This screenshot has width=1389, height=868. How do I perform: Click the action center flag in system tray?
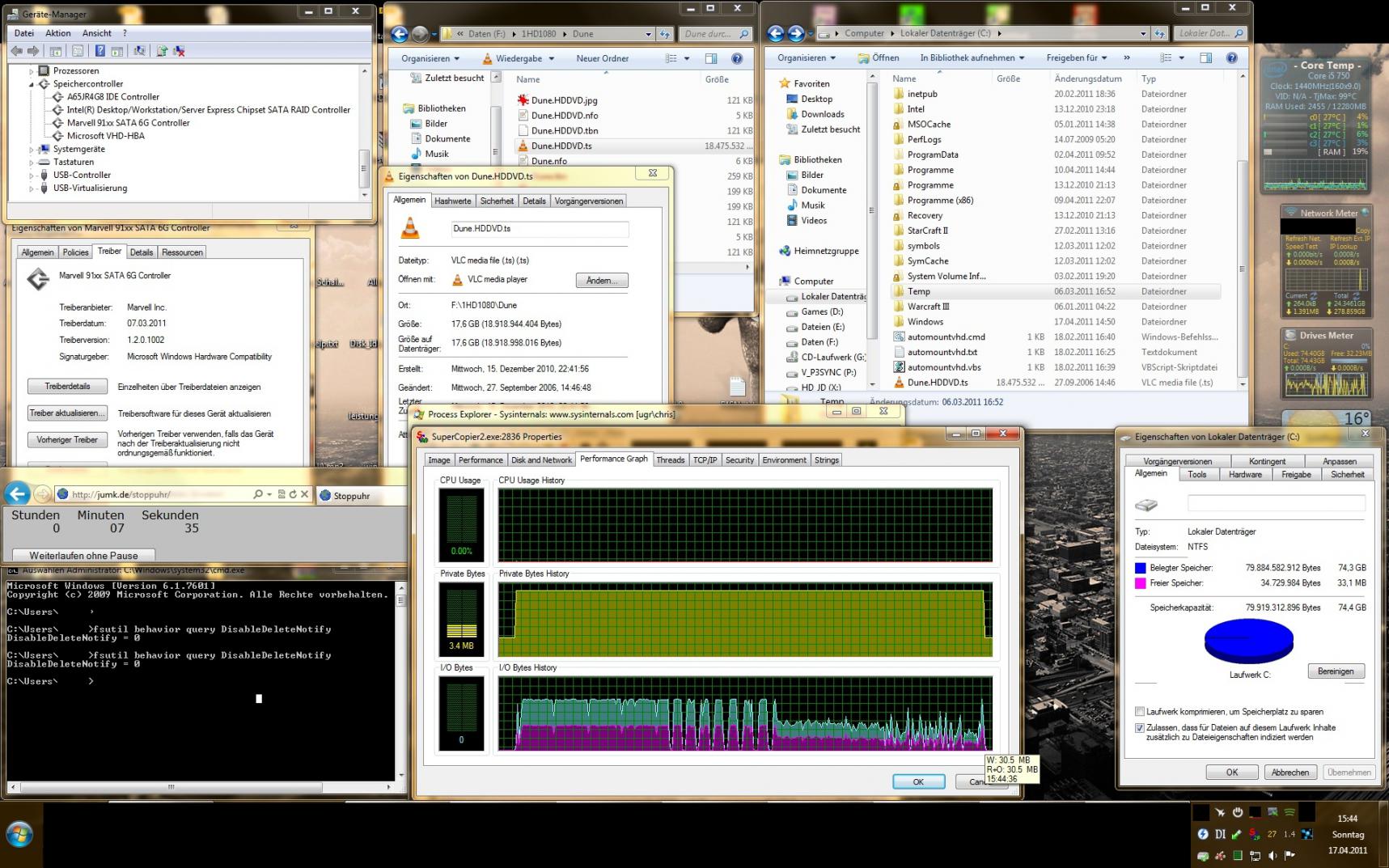[x=1289, y=855]
